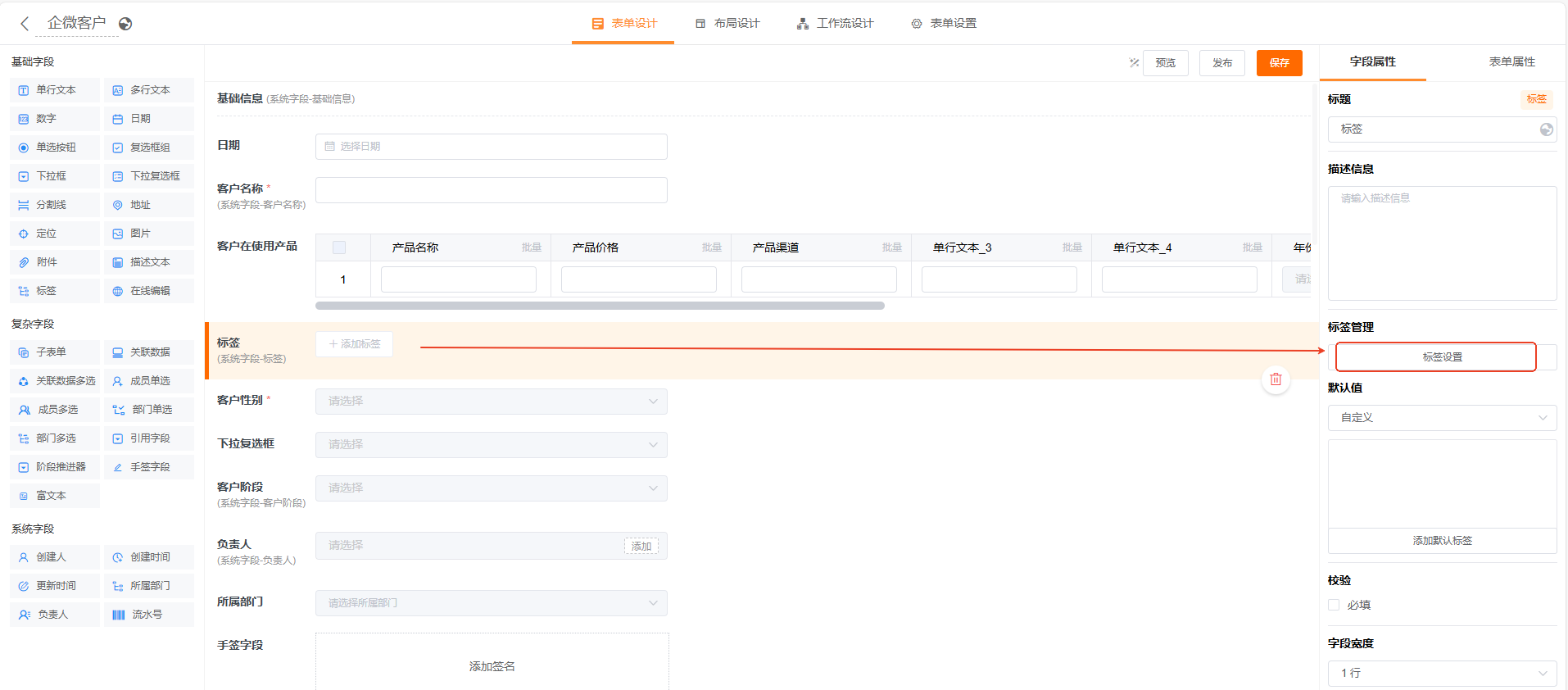Tick the 必填 required checkbox
This screenshot has height=690, width=1568.
pyautogui.click(x=1334, y=605)
